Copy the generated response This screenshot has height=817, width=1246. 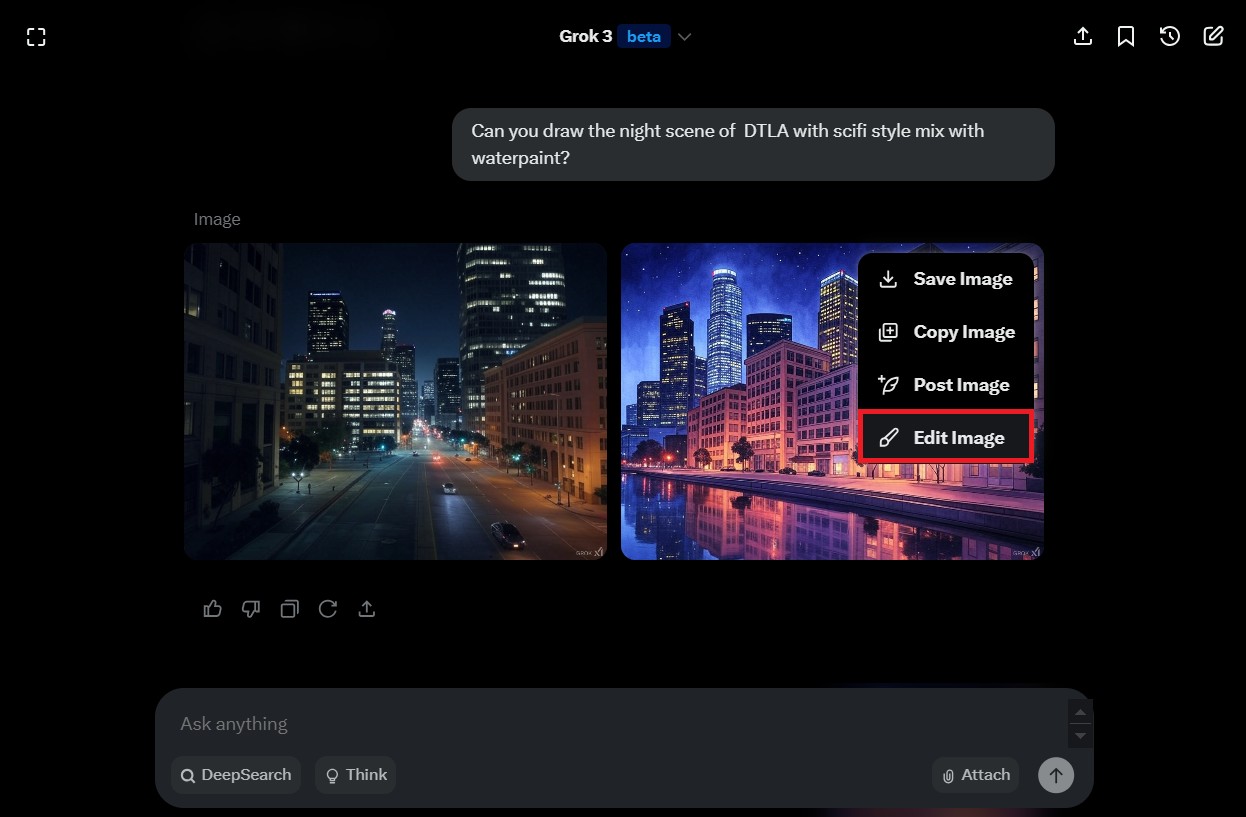coord(289,608)
